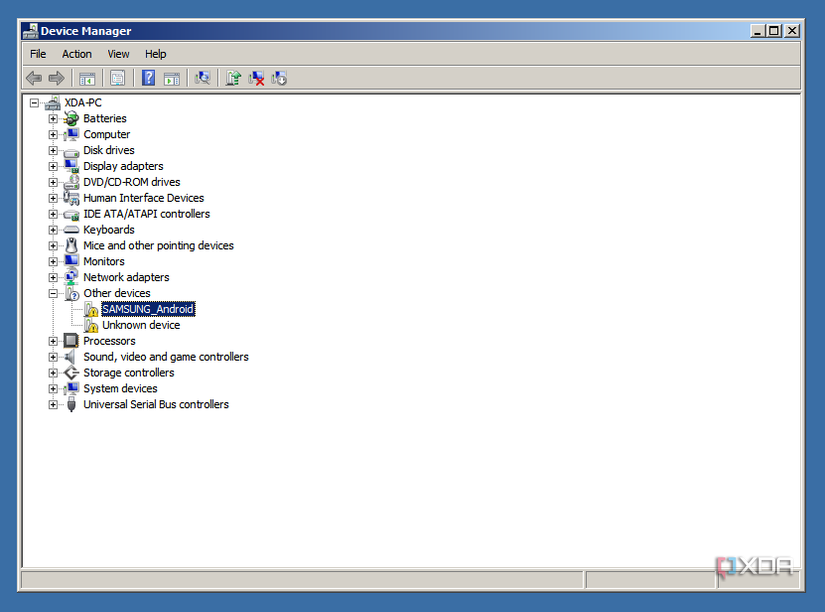Viewport: 825px width, 612px height.
Task: Expand the Monitors node
Action: coord(53,262)
